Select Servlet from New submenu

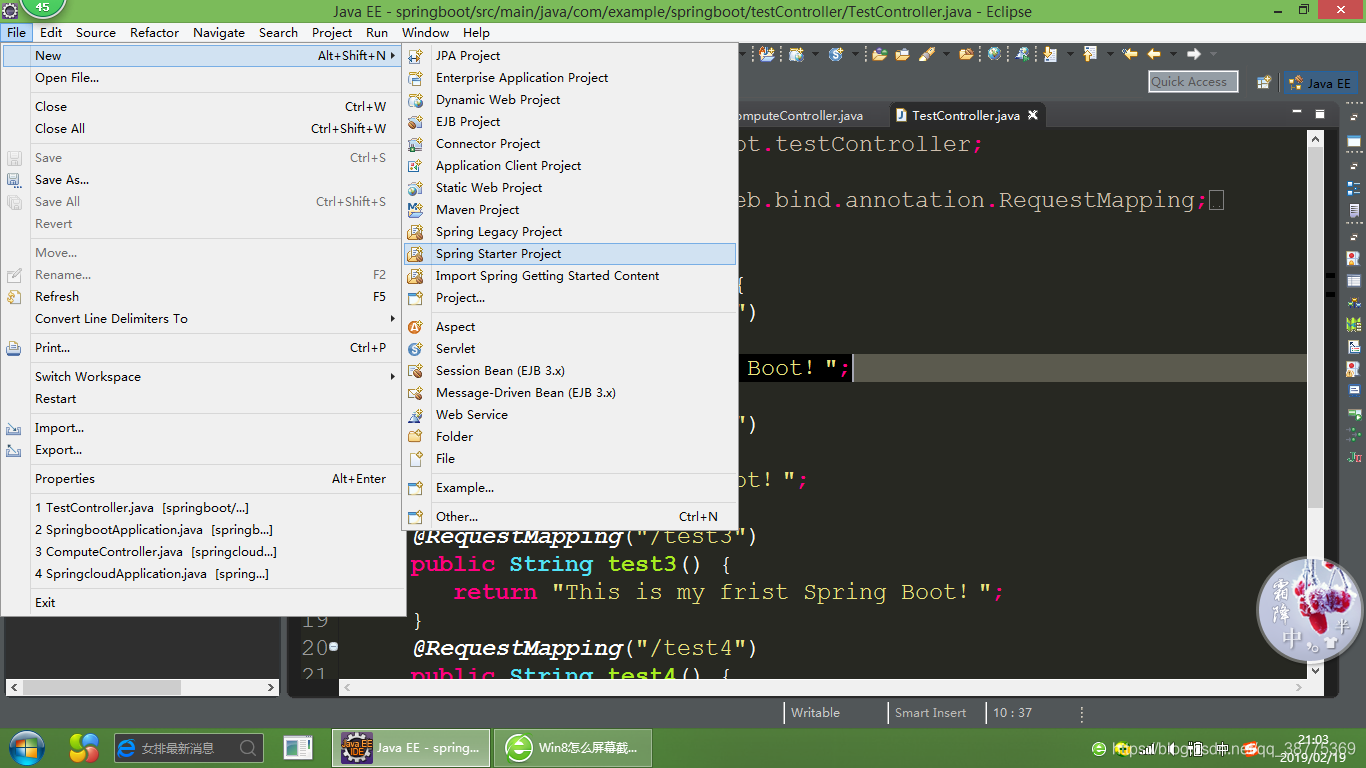tap(570, 349)
